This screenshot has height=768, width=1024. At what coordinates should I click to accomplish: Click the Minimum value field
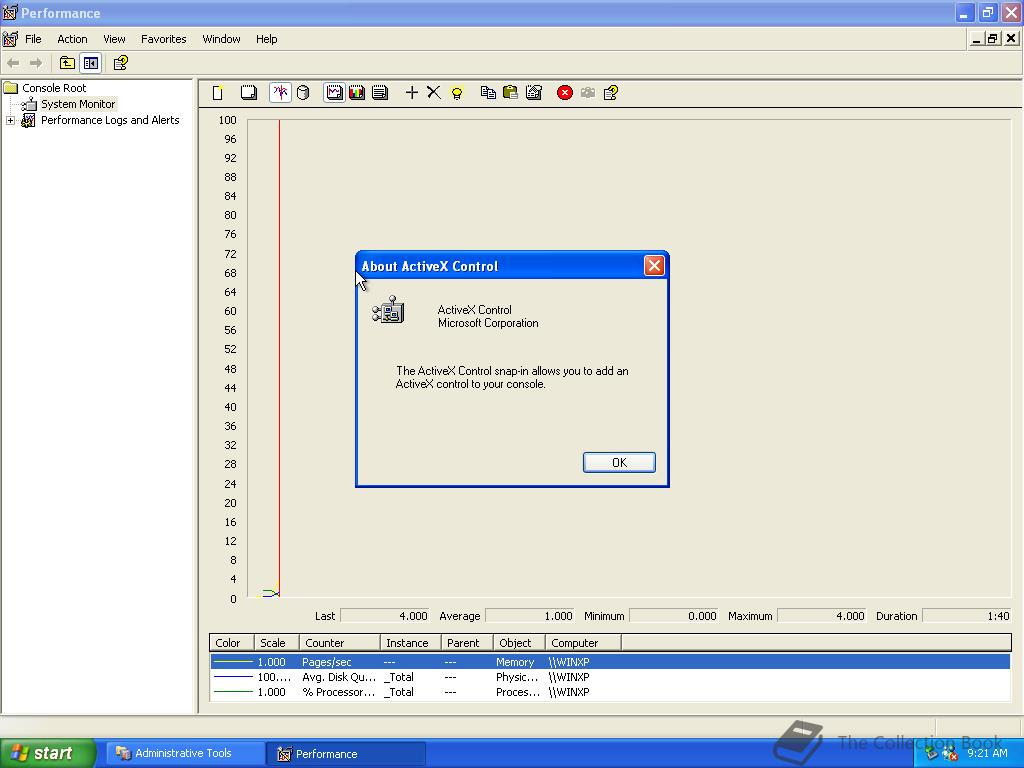pyautogui.click(x=673, y=616)
